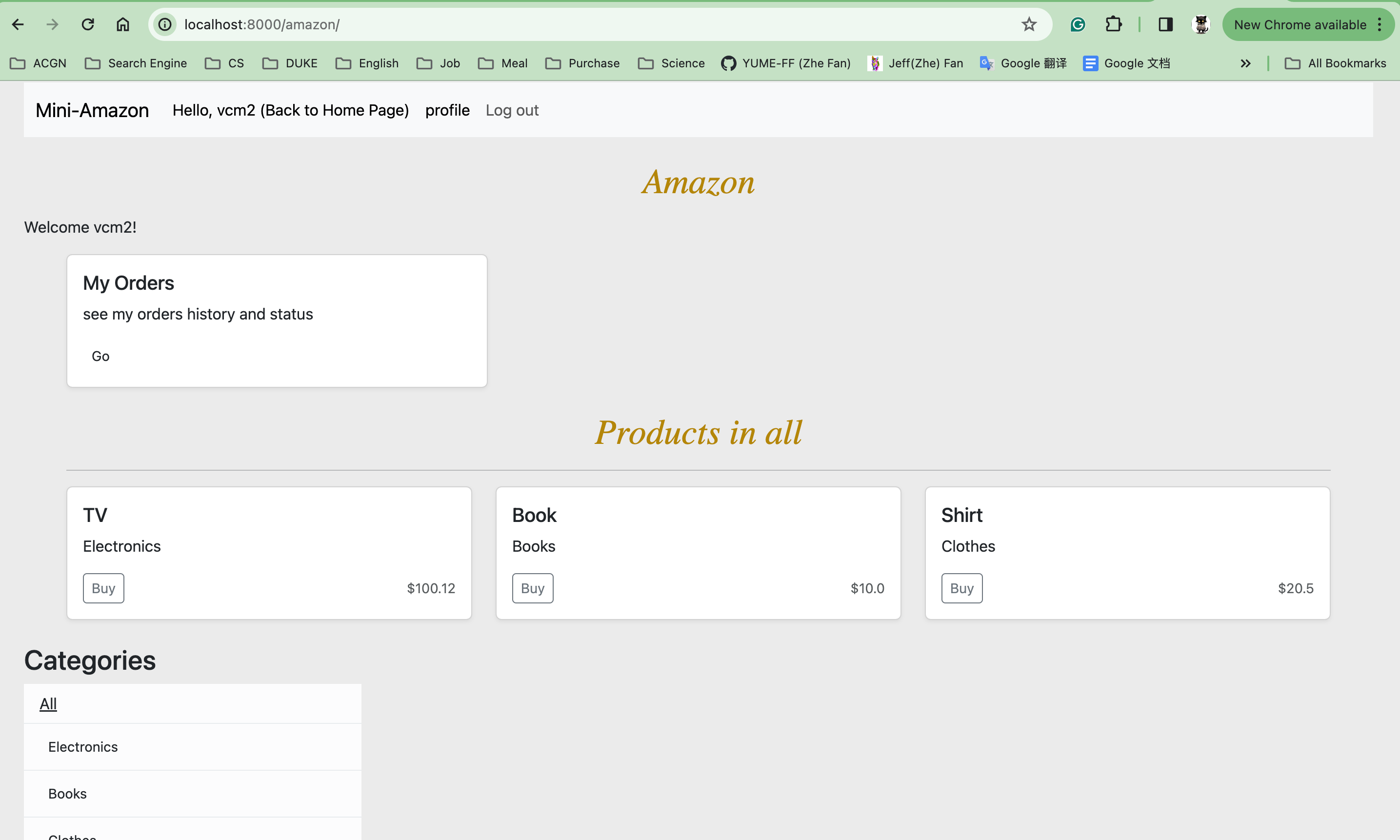Click Hello, vcm2 (Back to Home Page)

[291, 110]
